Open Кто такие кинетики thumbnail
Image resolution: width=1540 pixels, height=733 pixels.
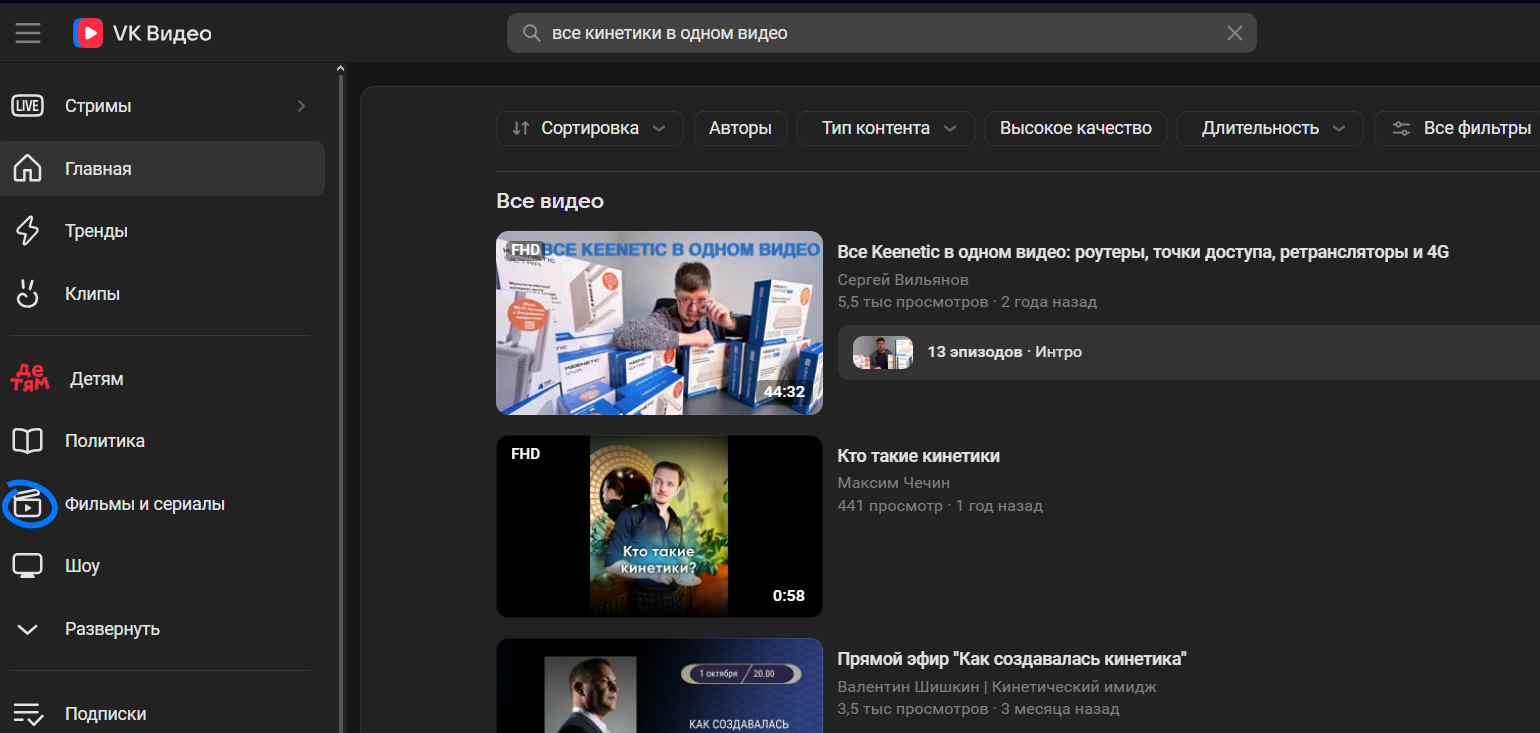[x=659, y=526]
